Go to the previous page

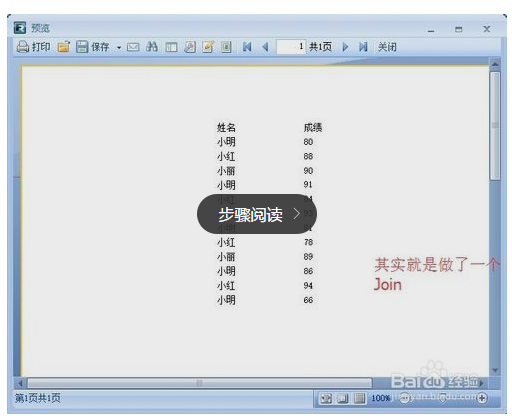[265, 47]
